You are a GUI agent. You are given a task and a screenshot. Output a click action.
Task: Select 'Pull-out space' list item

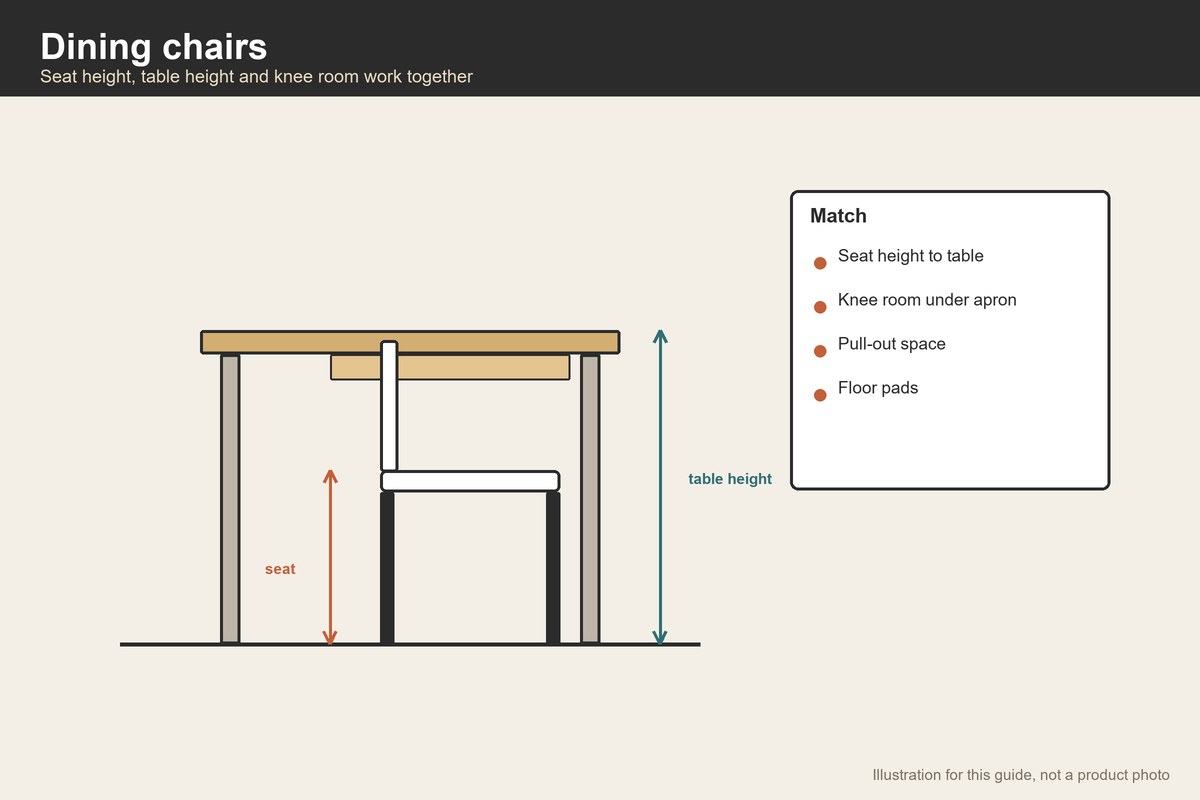point(892,344)
